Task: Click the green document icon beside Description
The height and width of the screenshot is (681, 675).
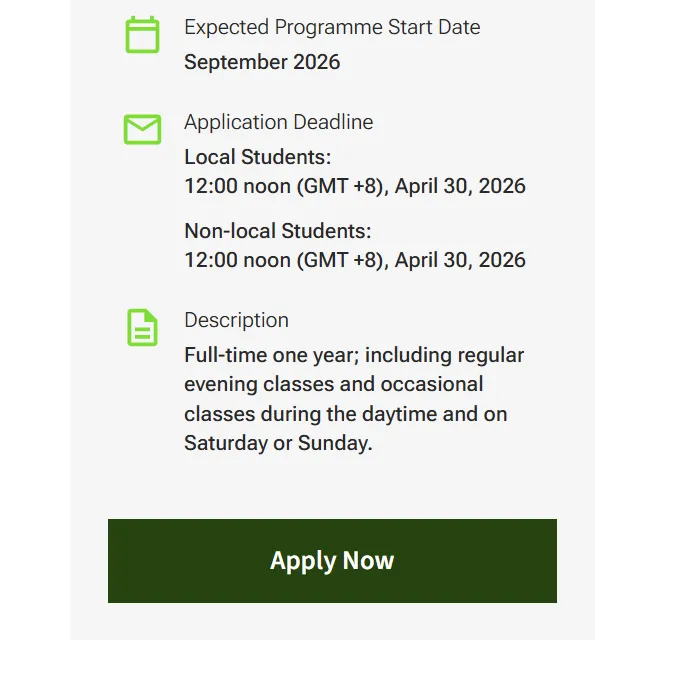Action: coord(143,327)
